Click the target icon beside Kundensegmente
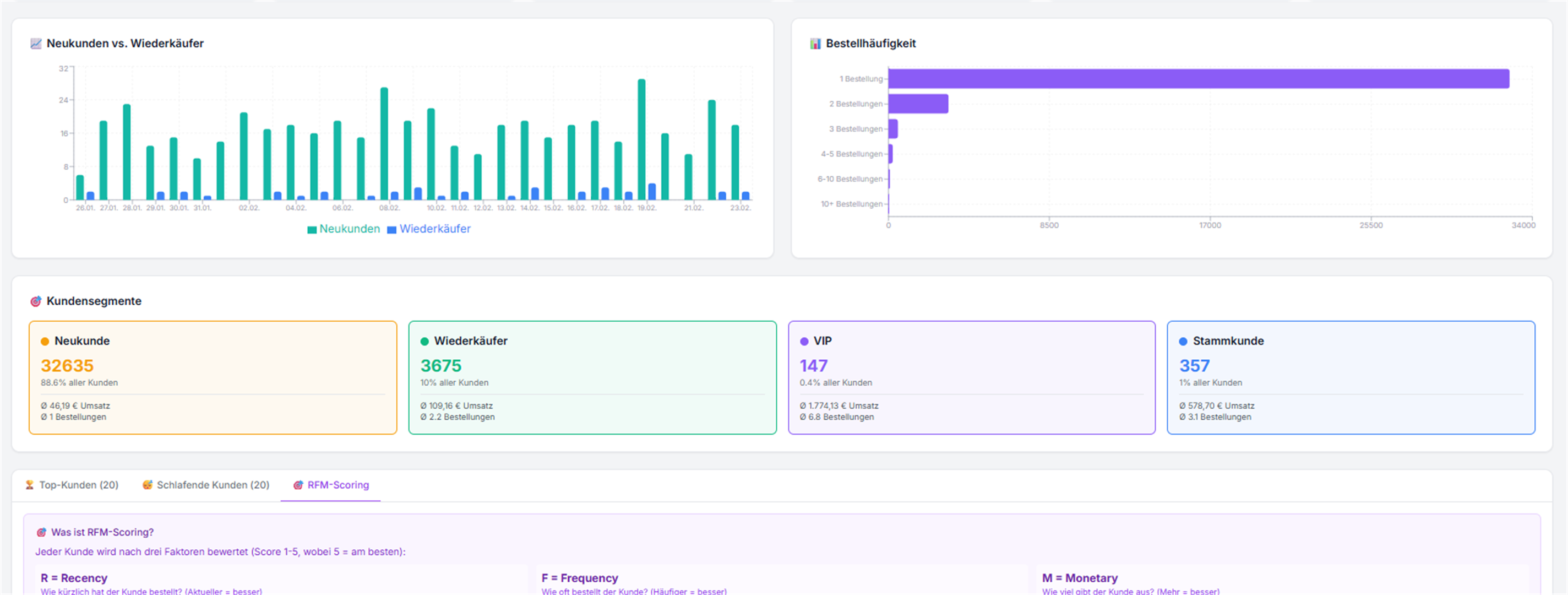The image size is (1568, 595). (35, 301)
